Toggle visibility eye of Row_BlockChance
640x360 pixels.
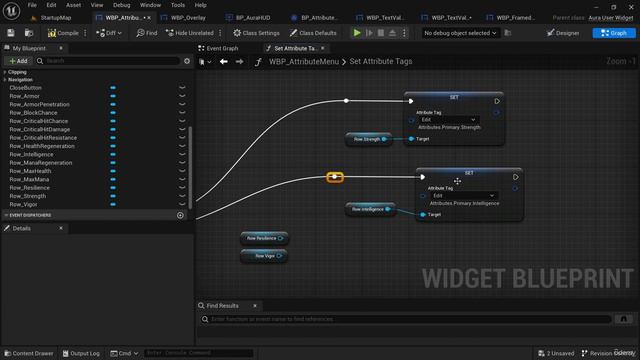point(182,113)
